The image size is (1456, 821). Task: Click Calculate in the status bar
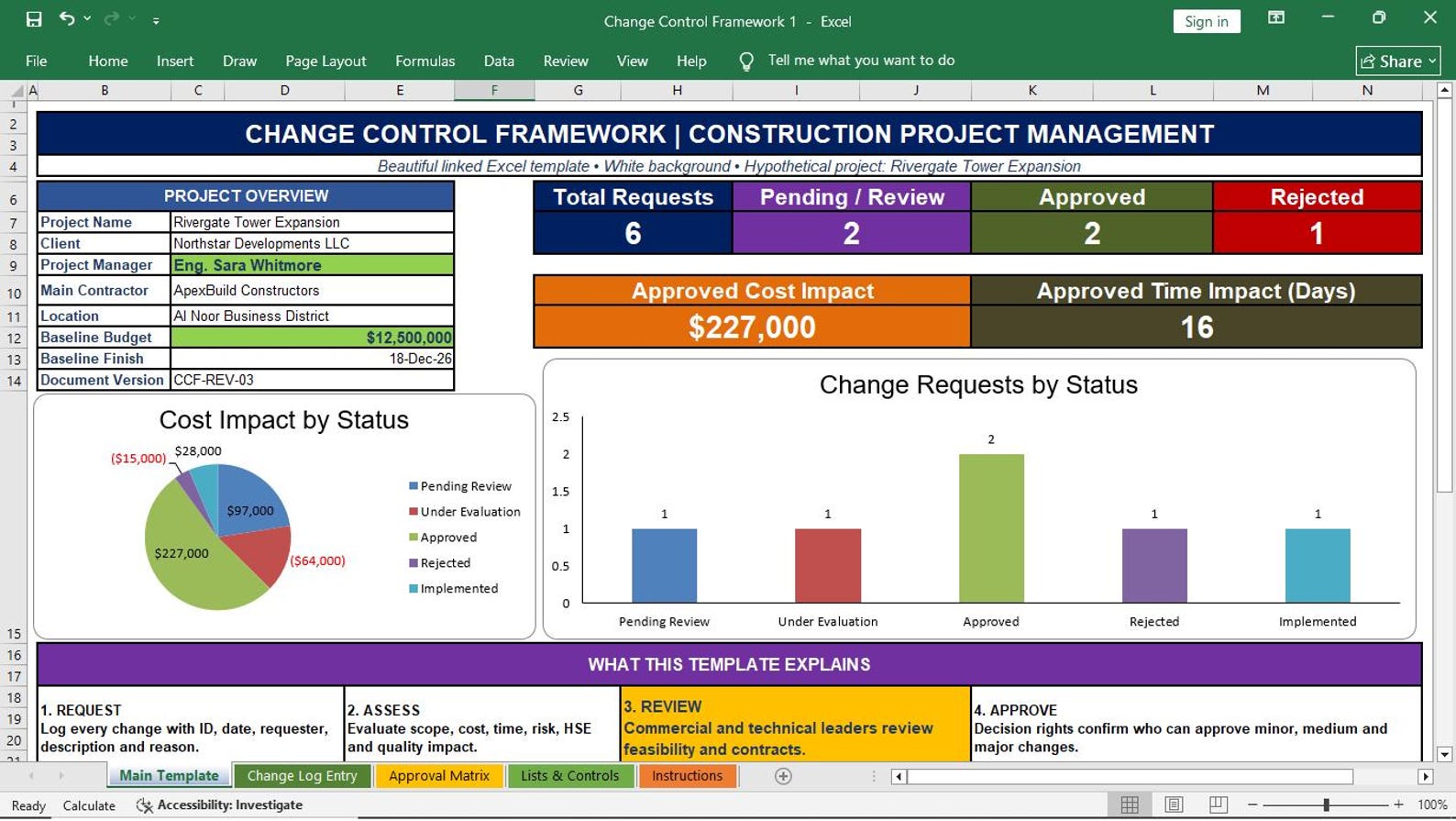pyautogui.click(x=89, y=805)
